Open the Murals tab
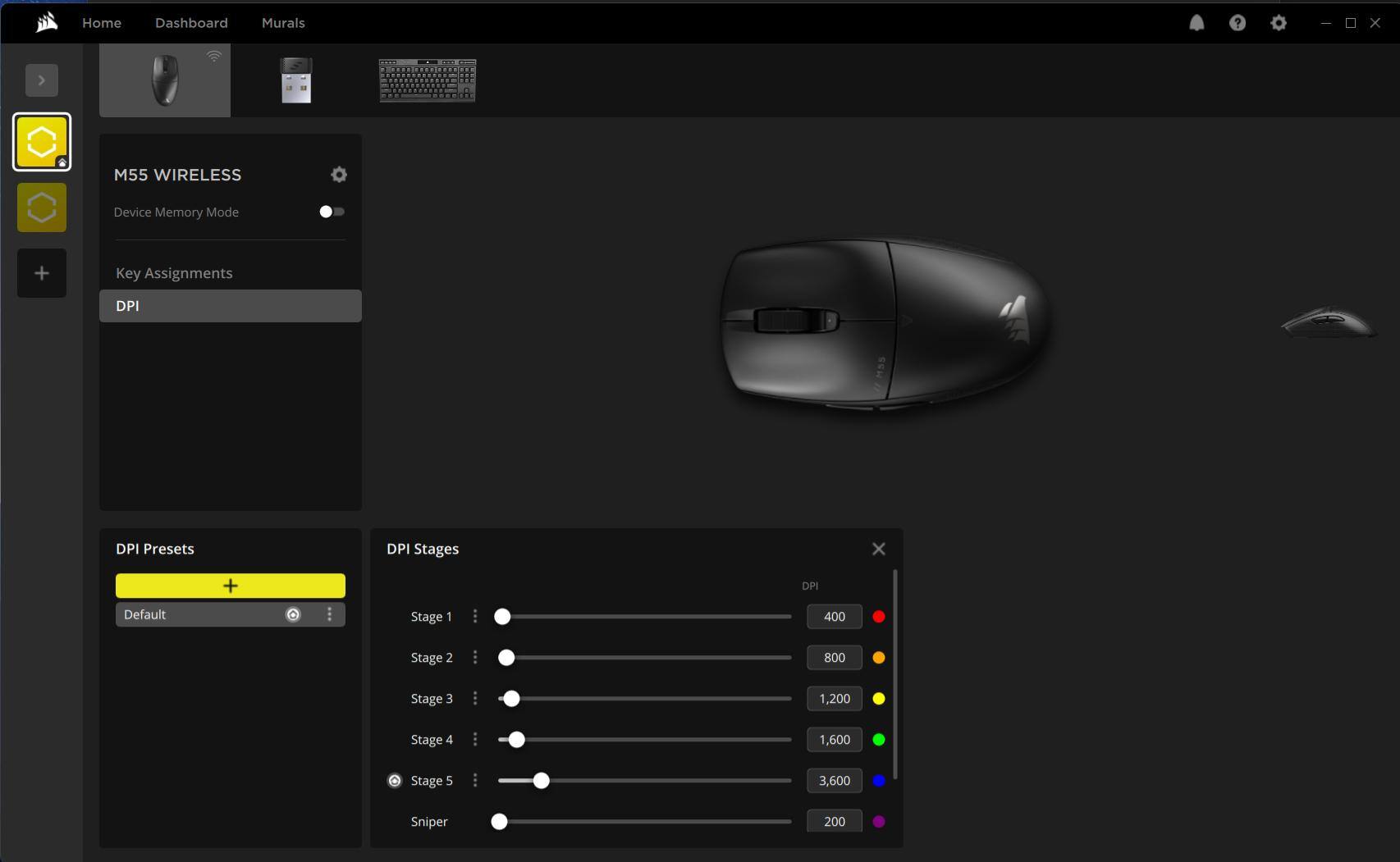 [x=283, y=23]
